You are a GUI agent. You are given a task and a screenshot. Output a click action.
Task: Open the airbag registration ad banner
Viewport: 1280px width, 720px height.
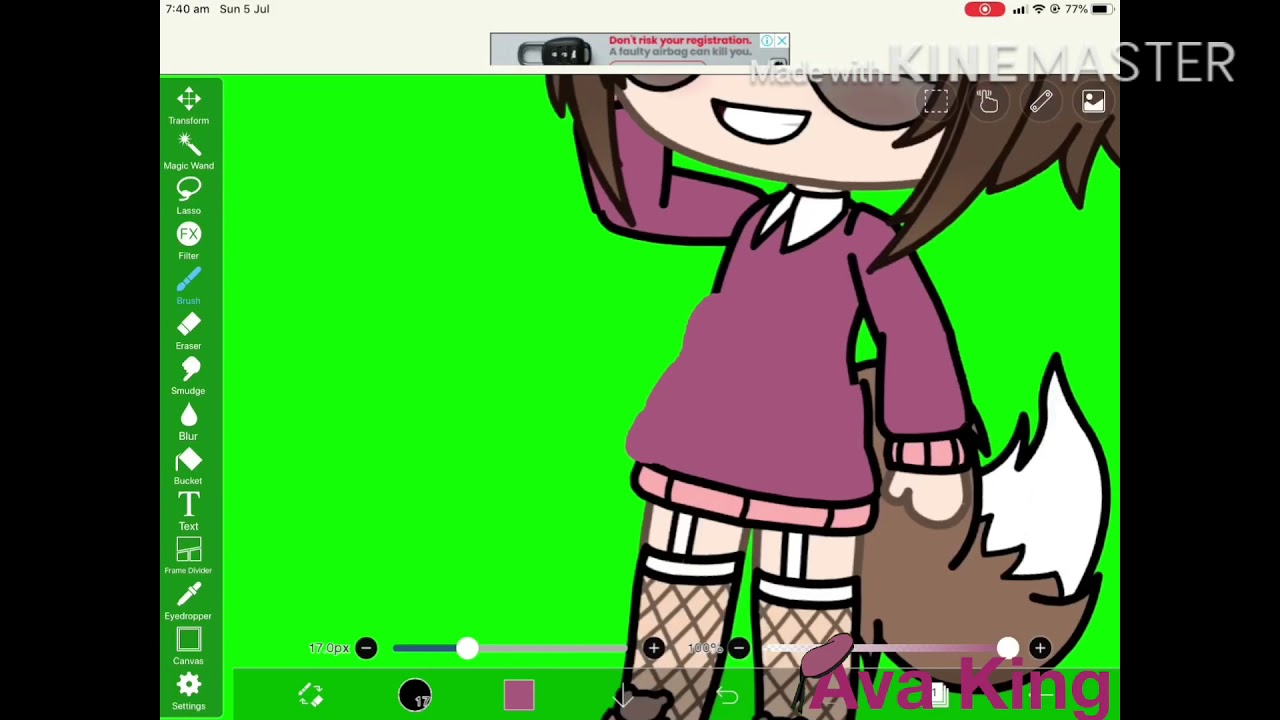point(639,50)
